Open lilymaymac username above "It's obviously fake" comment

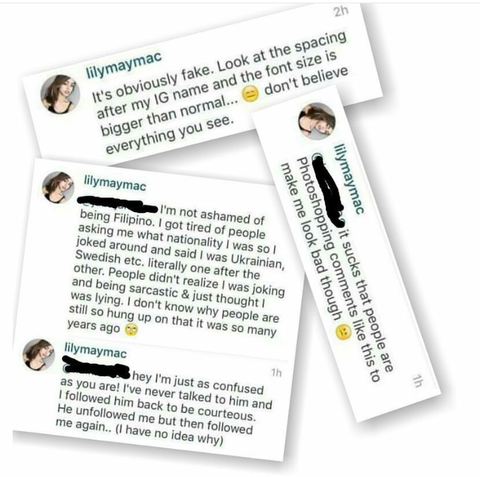(124, 65)
